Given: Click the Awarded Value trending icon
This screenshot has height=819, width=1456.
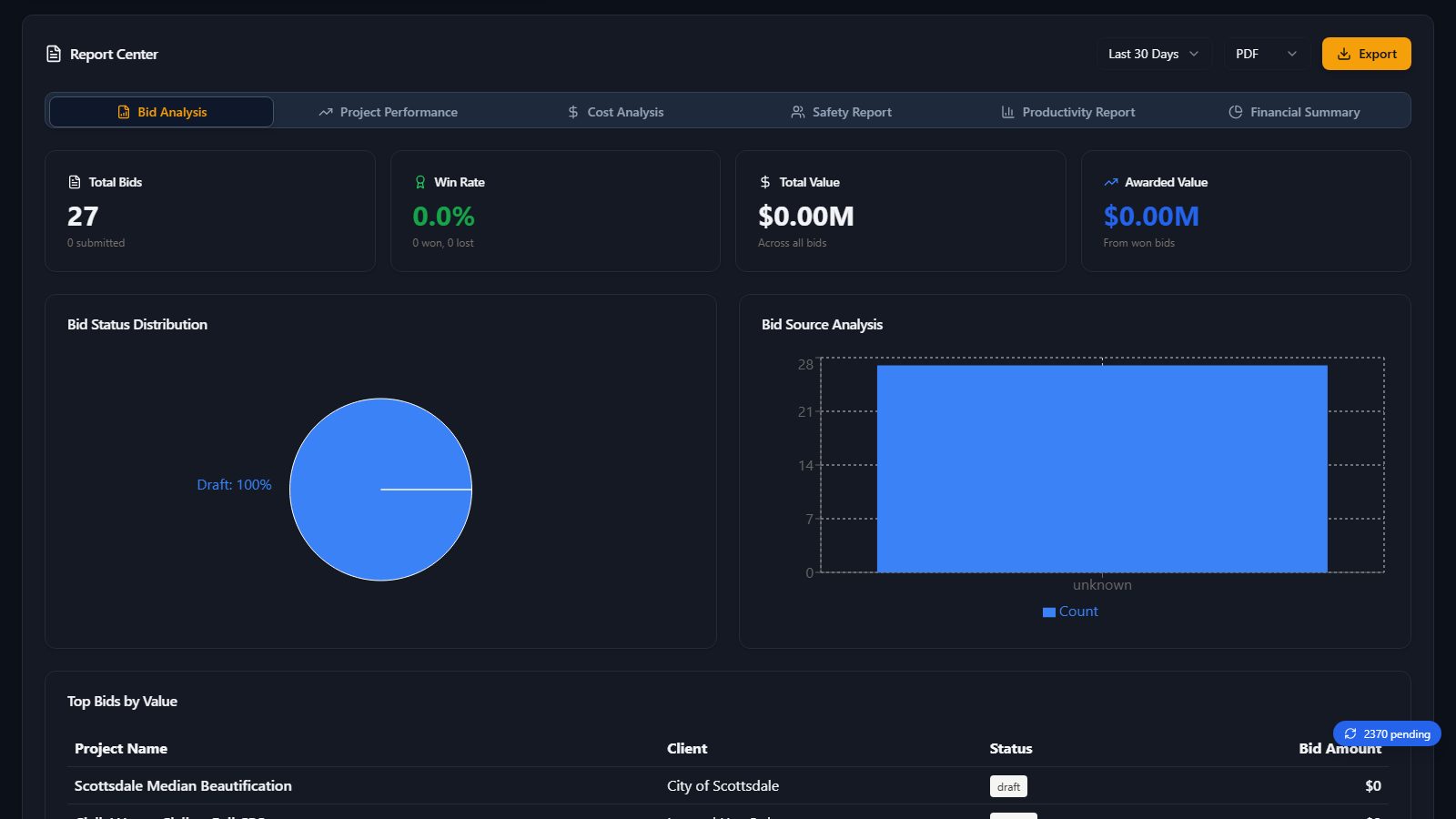Looking at the screenshot, I should 1111,182.
